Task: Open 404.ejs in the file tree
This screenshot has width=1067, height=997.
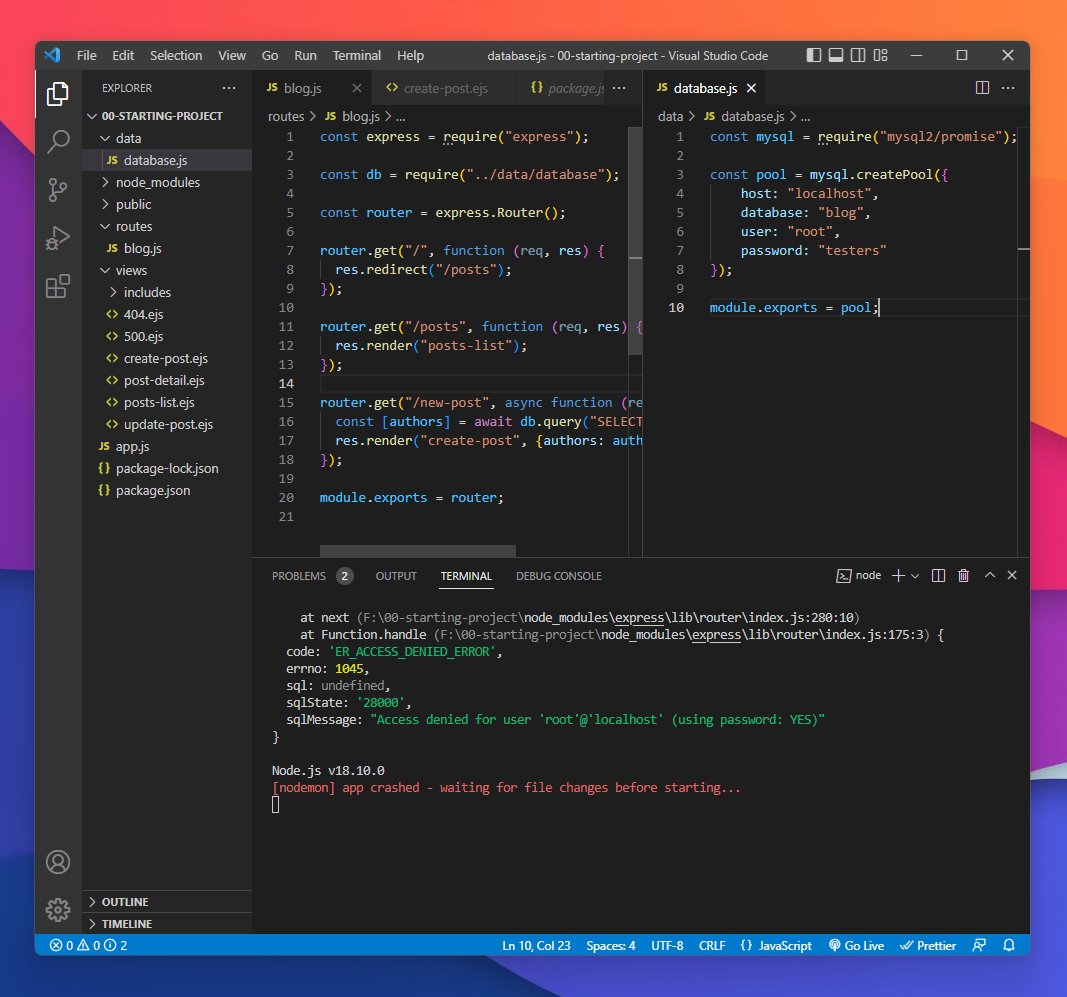Action: point(167,314)
